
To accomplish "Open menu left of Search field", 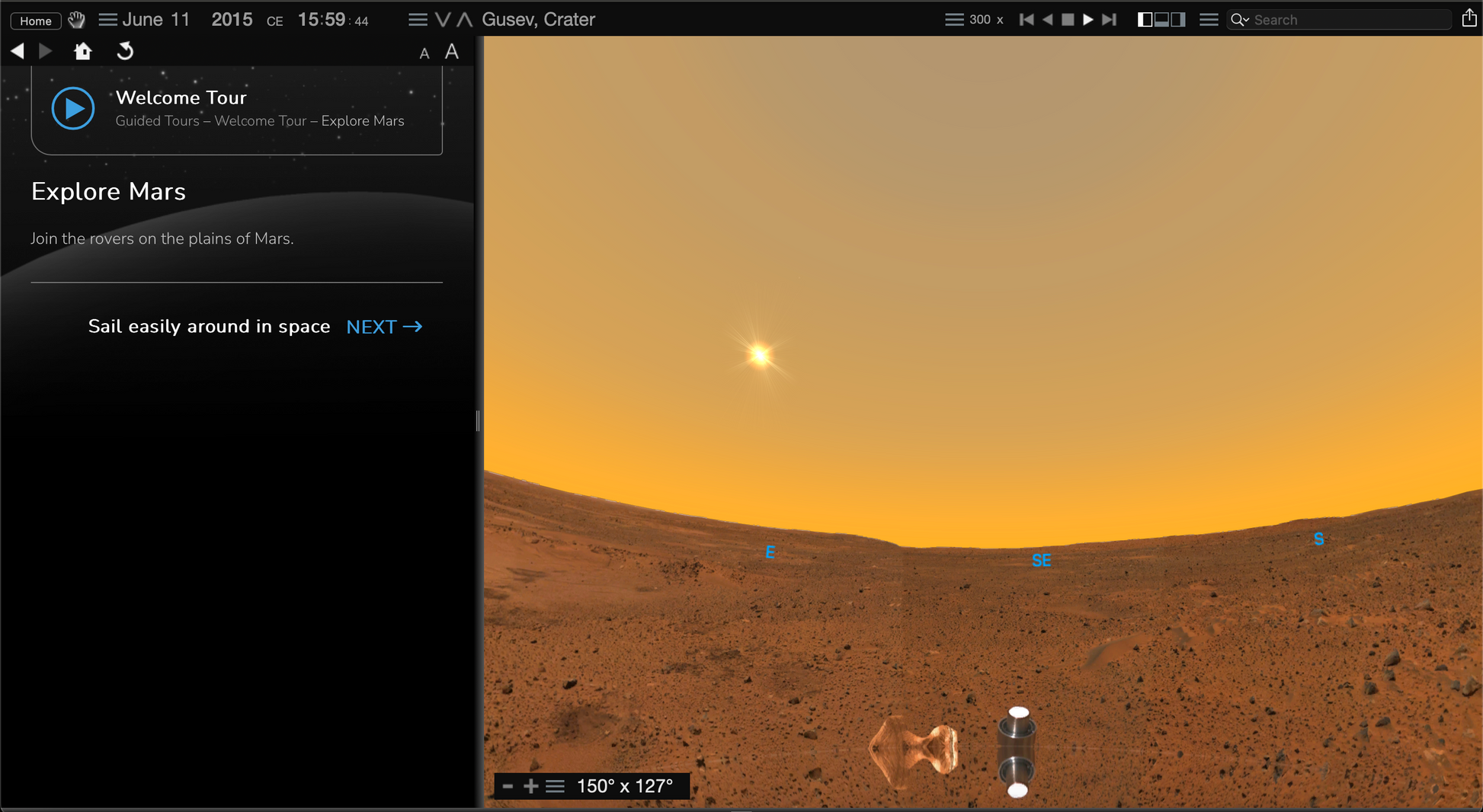I will (x=1209, y=20).
